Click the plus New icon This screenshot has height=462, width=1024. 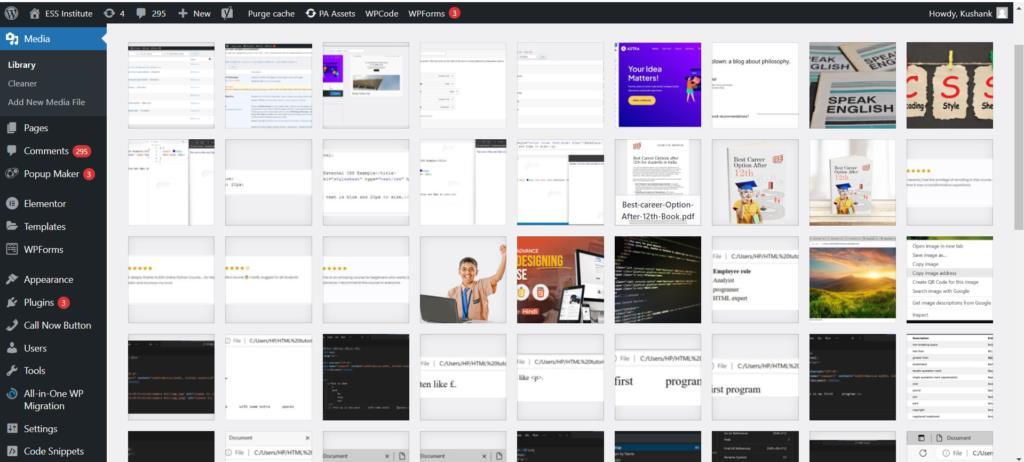pyautogui.click(x=183, y=13)
